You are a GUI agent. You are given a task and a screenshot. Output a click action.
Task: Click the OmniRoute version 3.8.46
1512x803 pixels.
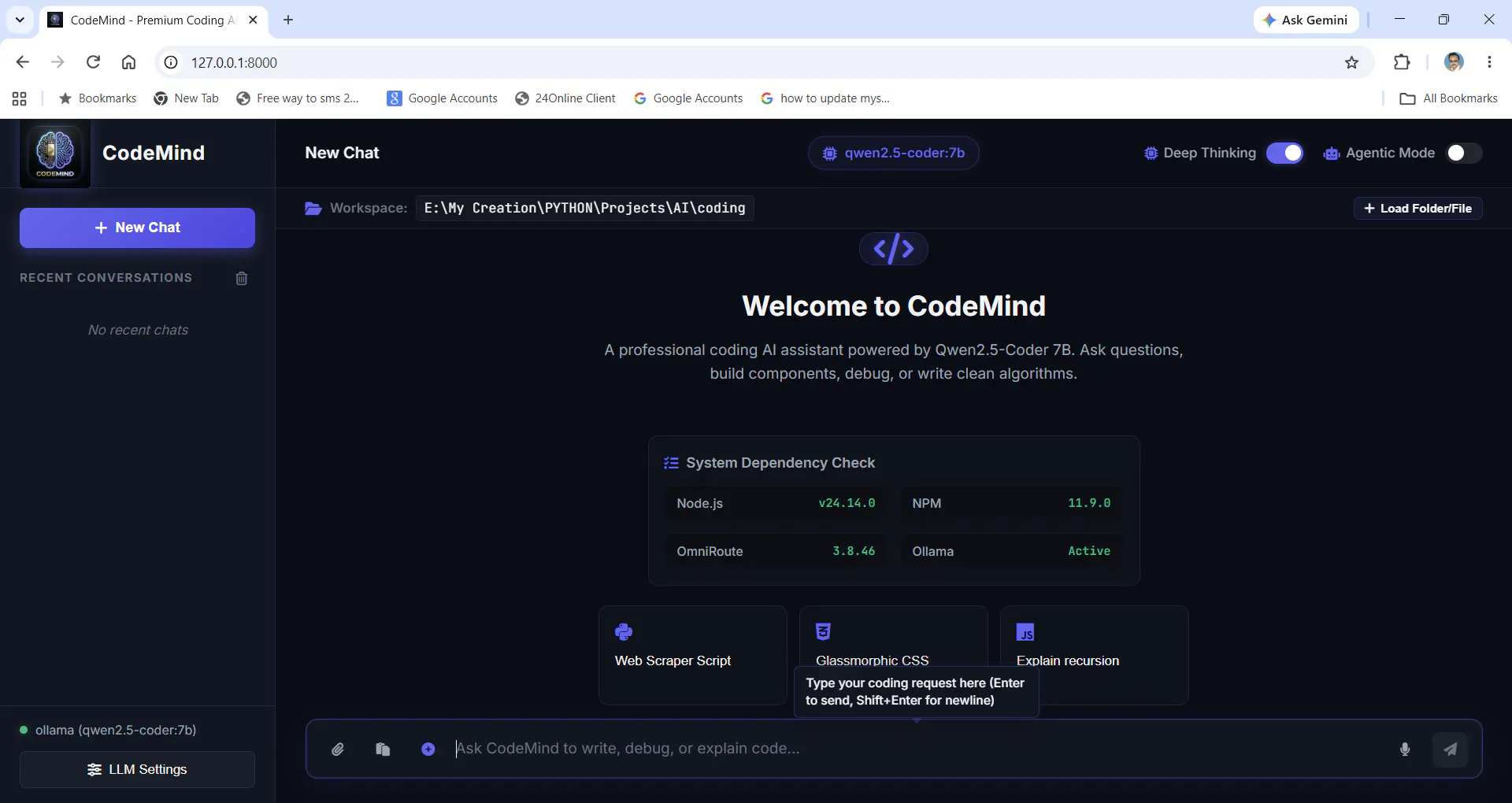pyautogui.click(x=854, y=551)
